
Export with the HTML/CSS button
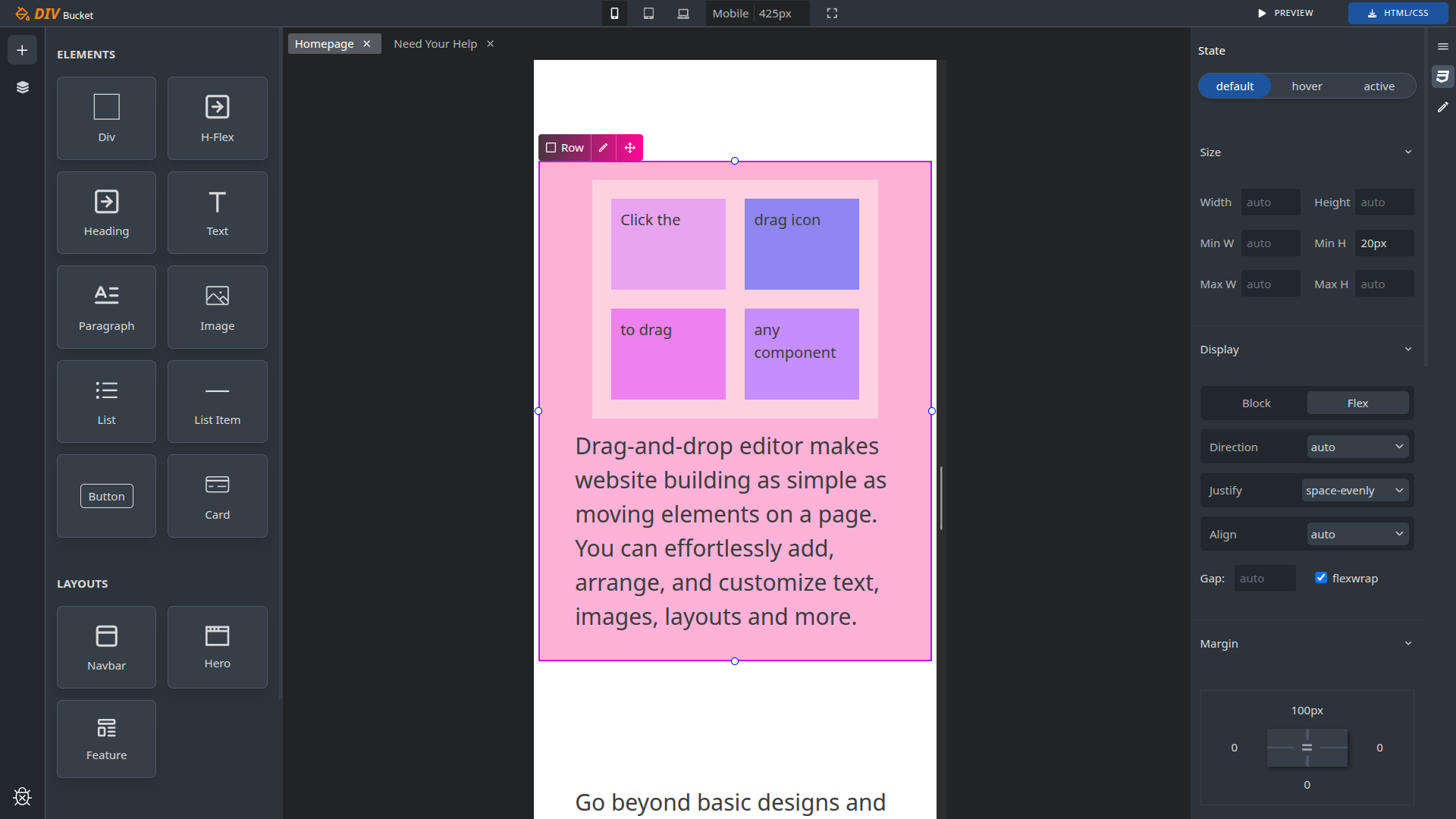1398,14
